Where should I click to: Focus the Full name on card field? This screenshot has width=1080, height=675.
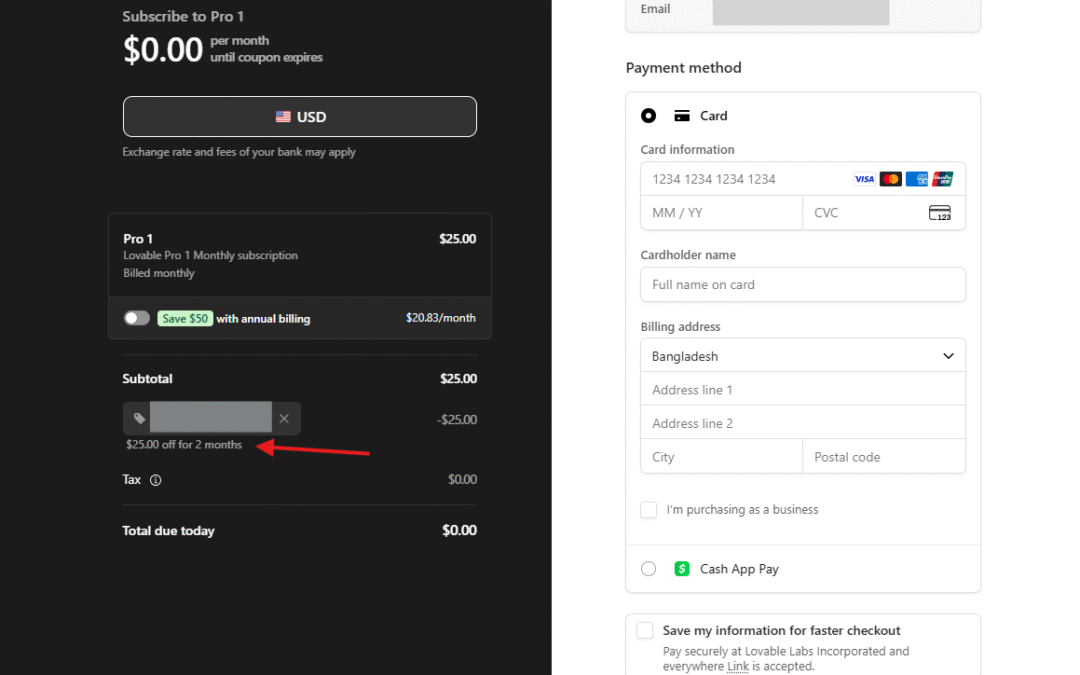pos(802,285)
